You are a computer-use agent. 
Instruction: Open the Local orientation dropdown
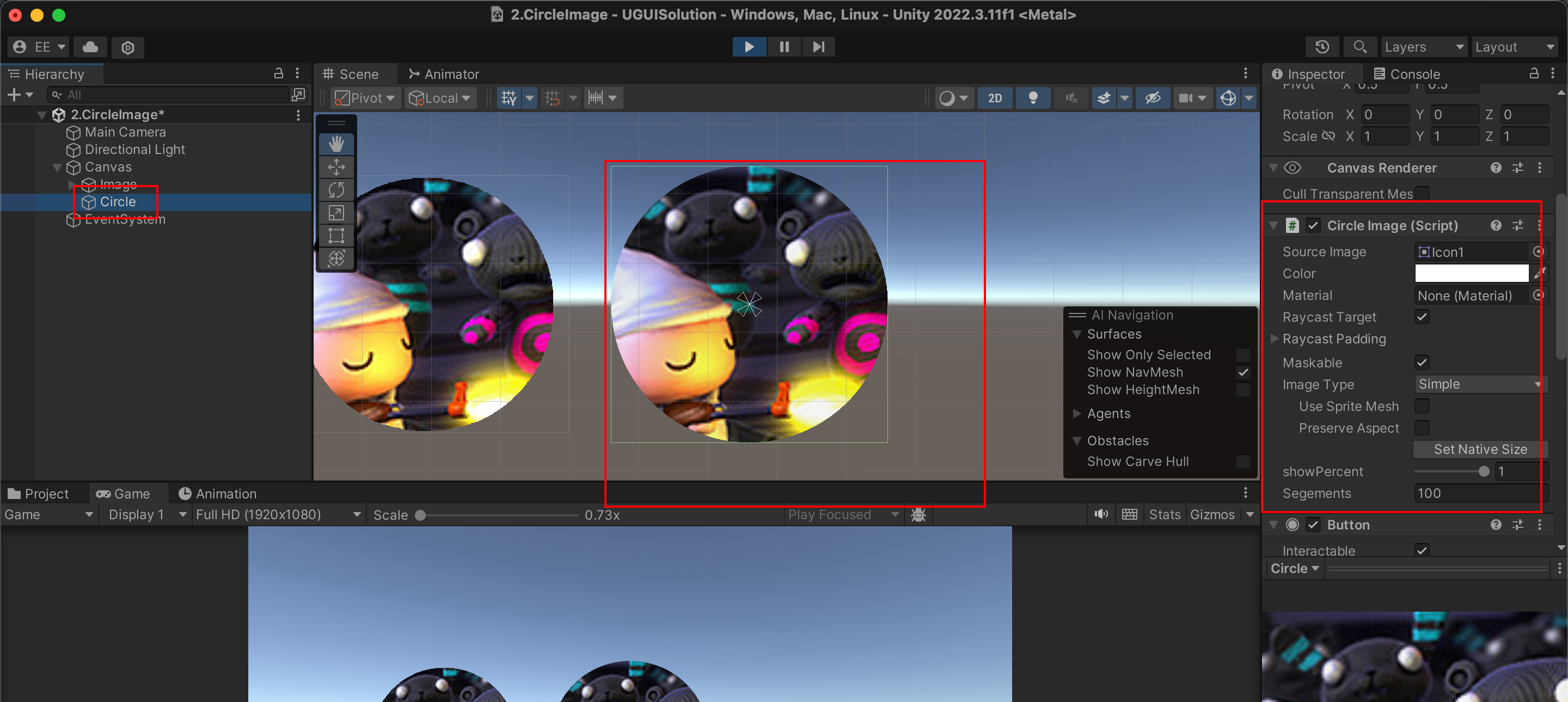pyautogui.click(x=439, y=98)
